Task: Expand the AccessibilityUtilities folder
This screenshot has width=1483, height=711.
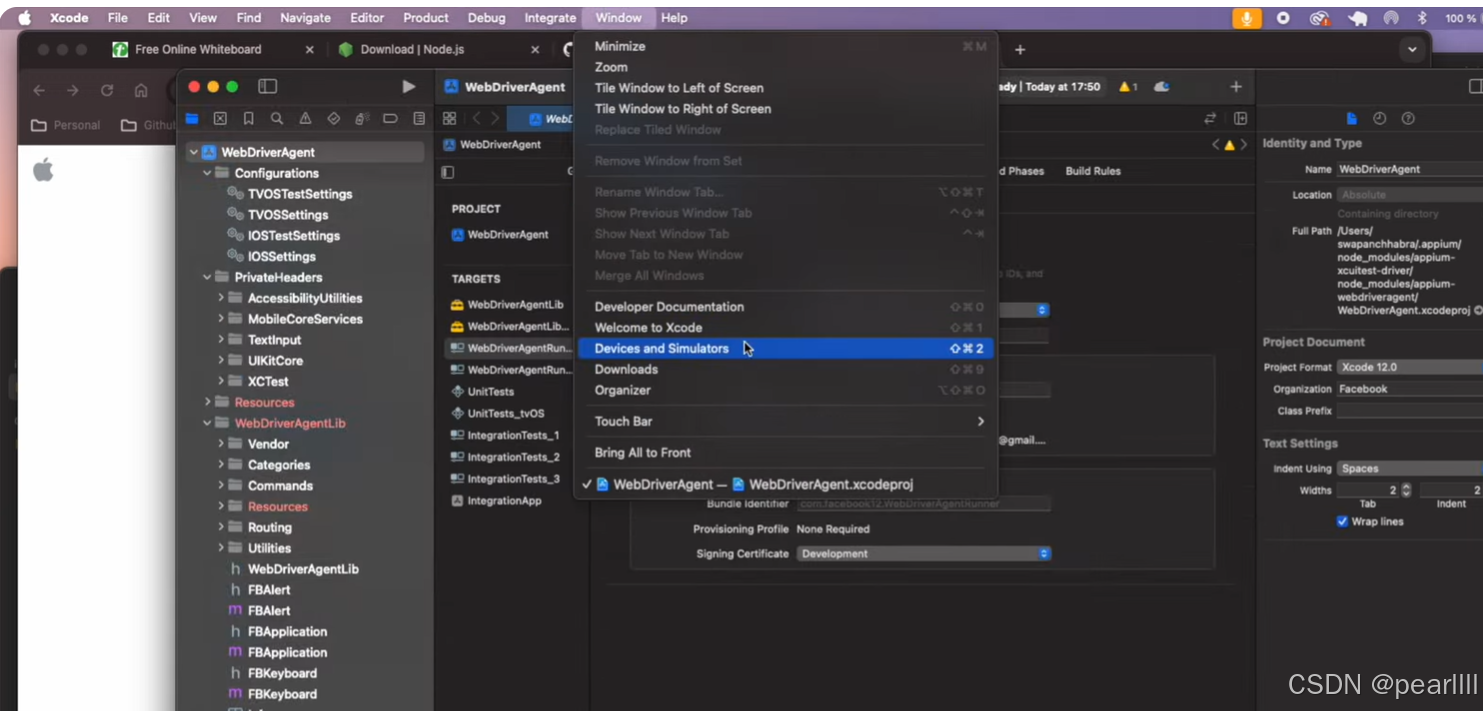Action: pyautogui.click(x=221, y=298)
